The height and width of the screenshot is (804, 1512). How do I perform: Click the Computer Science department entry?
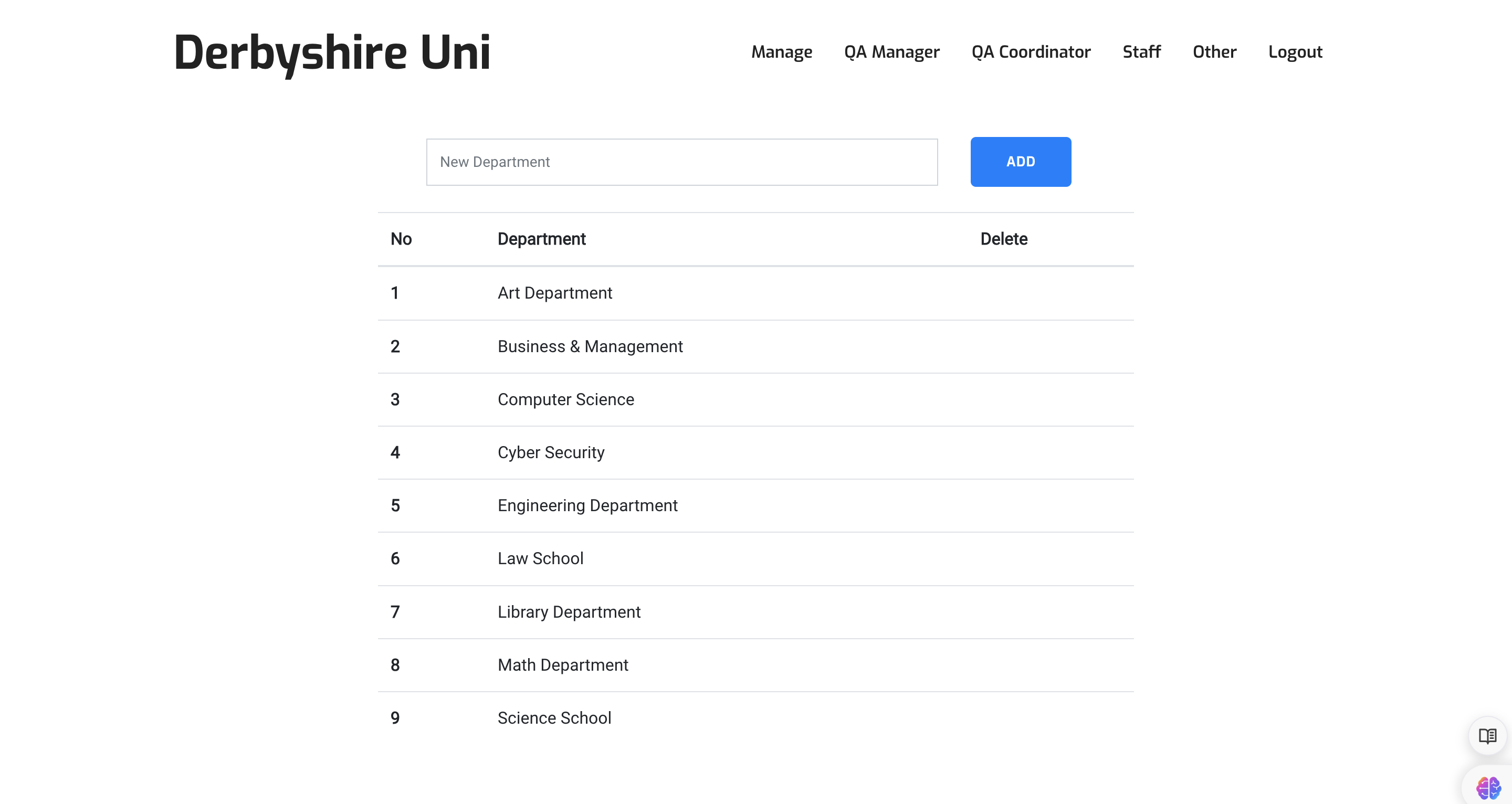565,400
